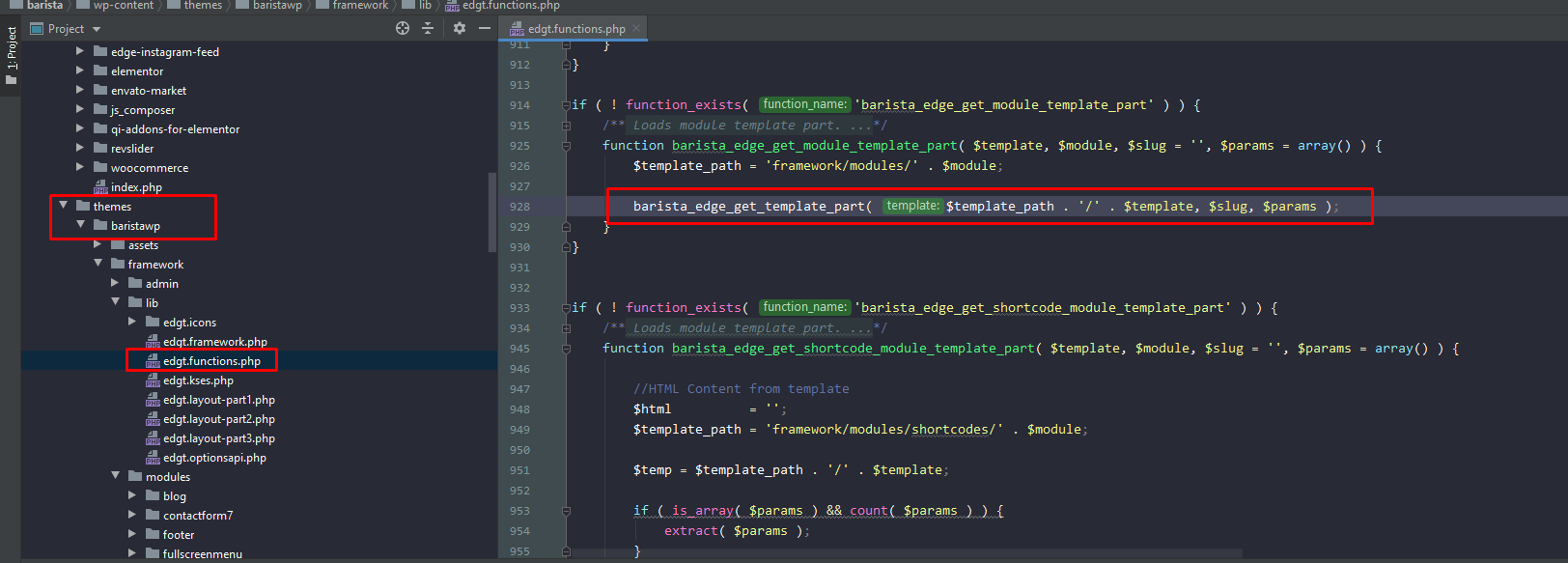
Task: Click the edgt.functions.php breadcrumb
Action: point(511,6)
